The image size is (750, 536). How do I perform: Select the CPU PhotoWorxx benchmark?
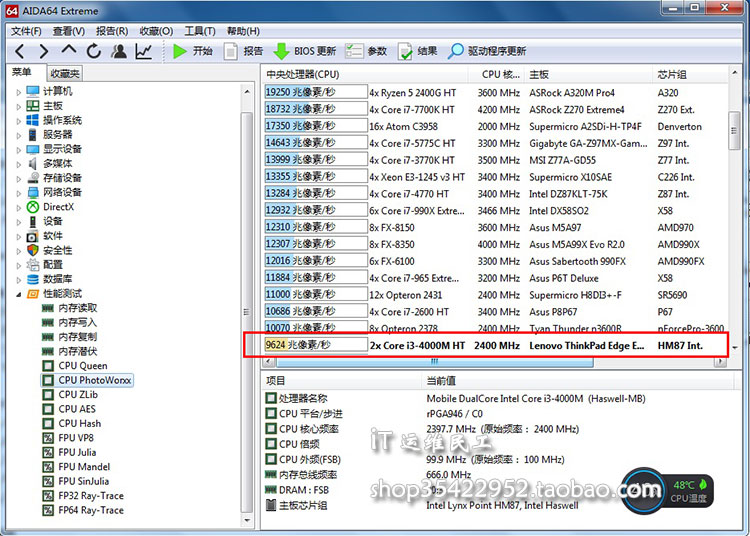pyautogui.click(x=87, y=380)
